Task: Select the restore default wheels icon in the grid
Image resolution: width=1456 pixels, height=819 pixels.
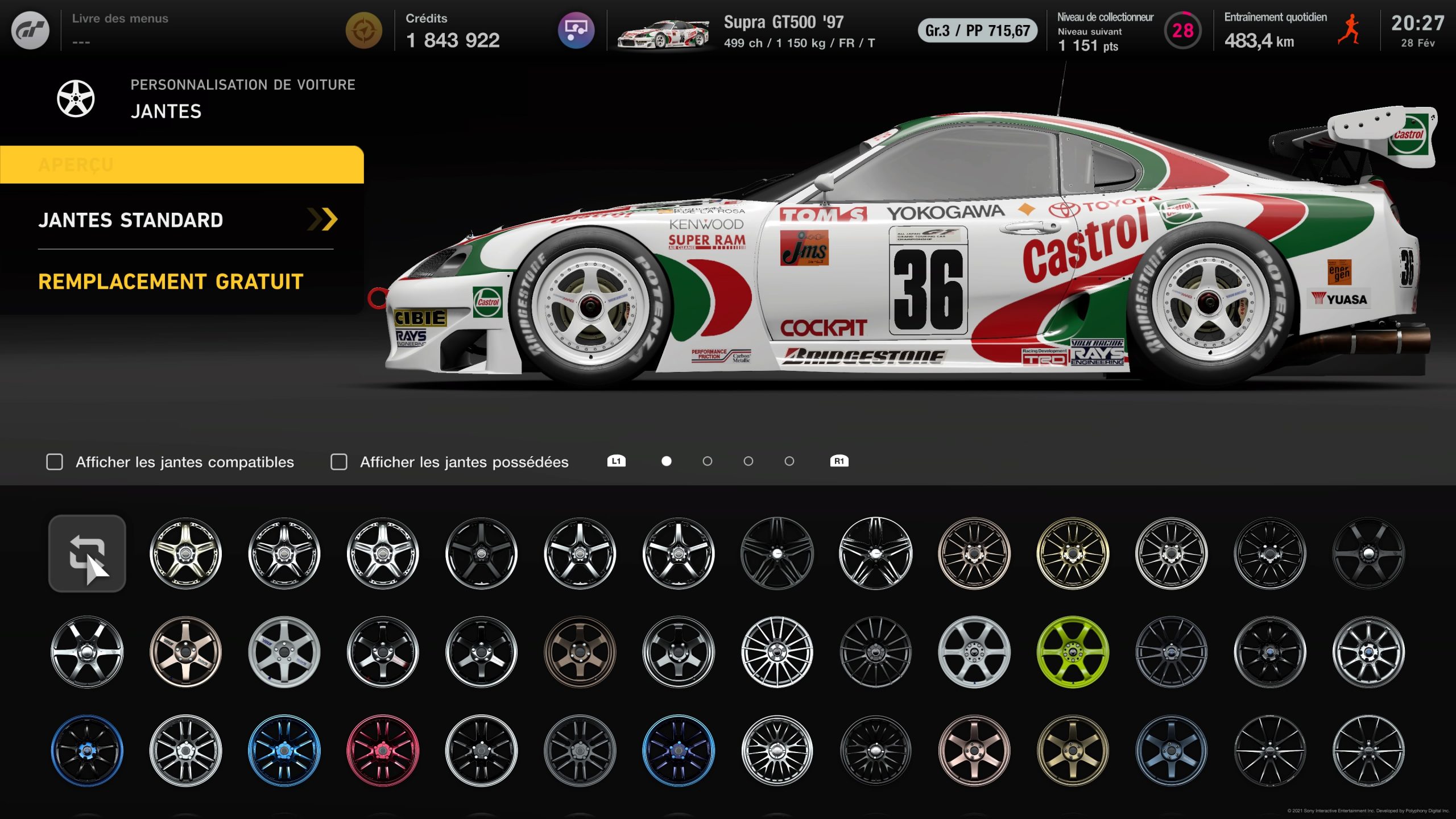Action: pyautogui.click(x=86, y=553)
